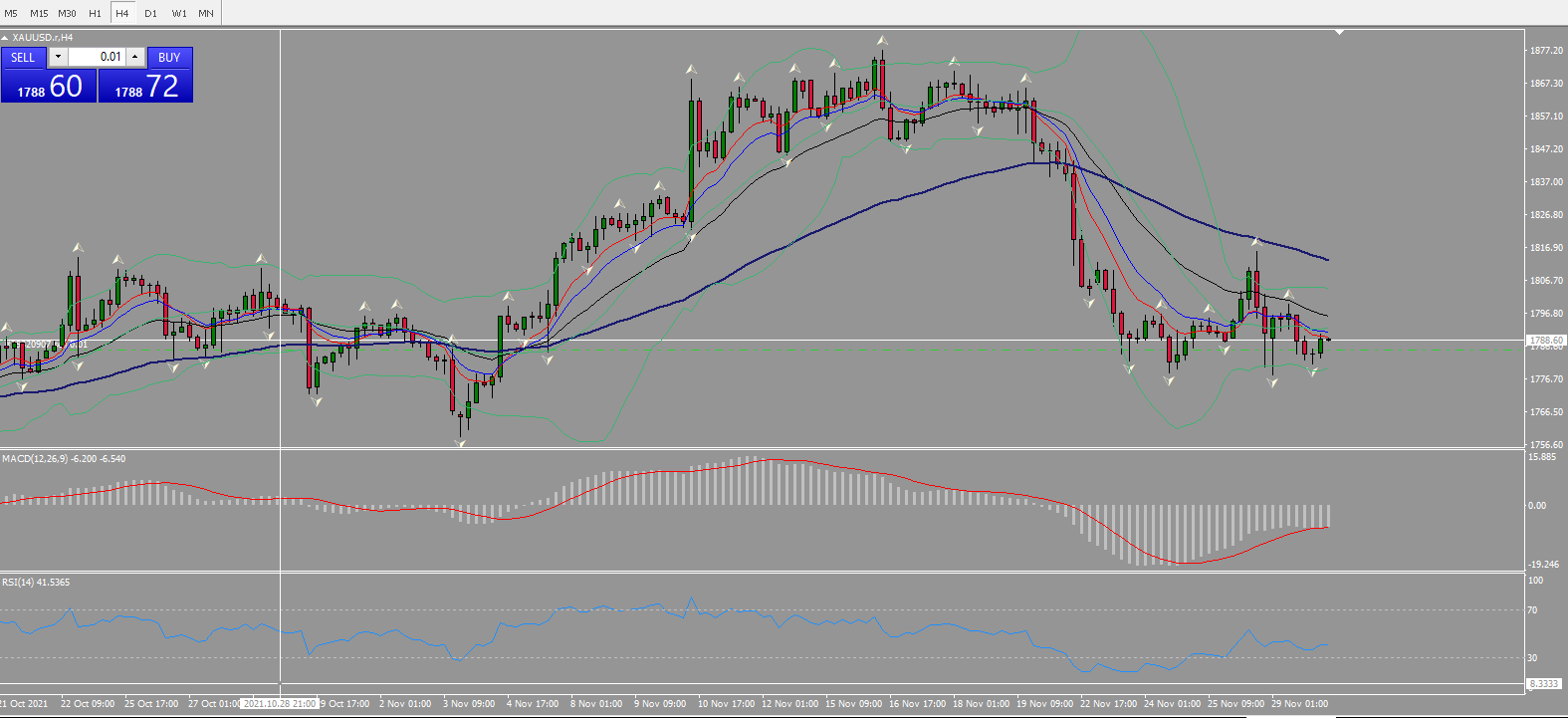Screen dimensions: 1568x718
Task: Choose the W1 weekly timeframe
Action: 179,13
